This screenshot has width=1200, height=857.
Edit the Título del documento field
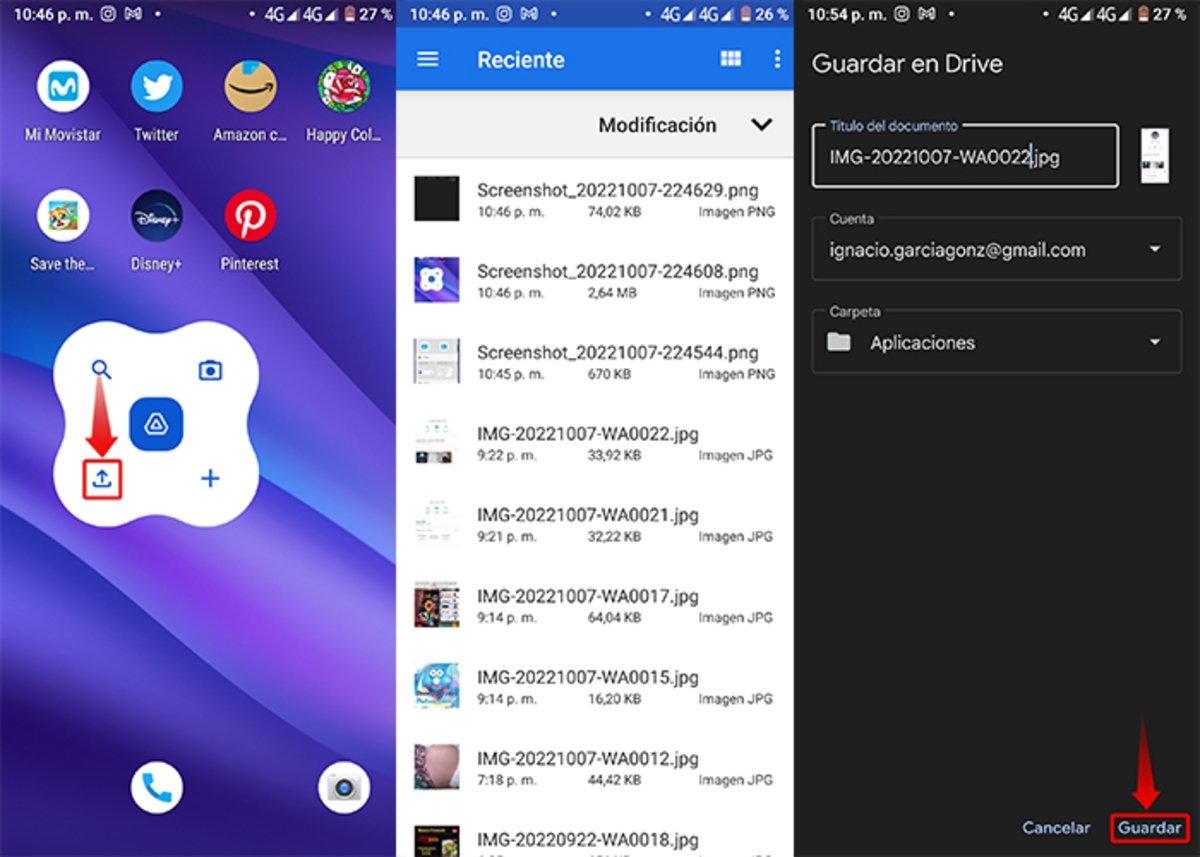[965, 156]
